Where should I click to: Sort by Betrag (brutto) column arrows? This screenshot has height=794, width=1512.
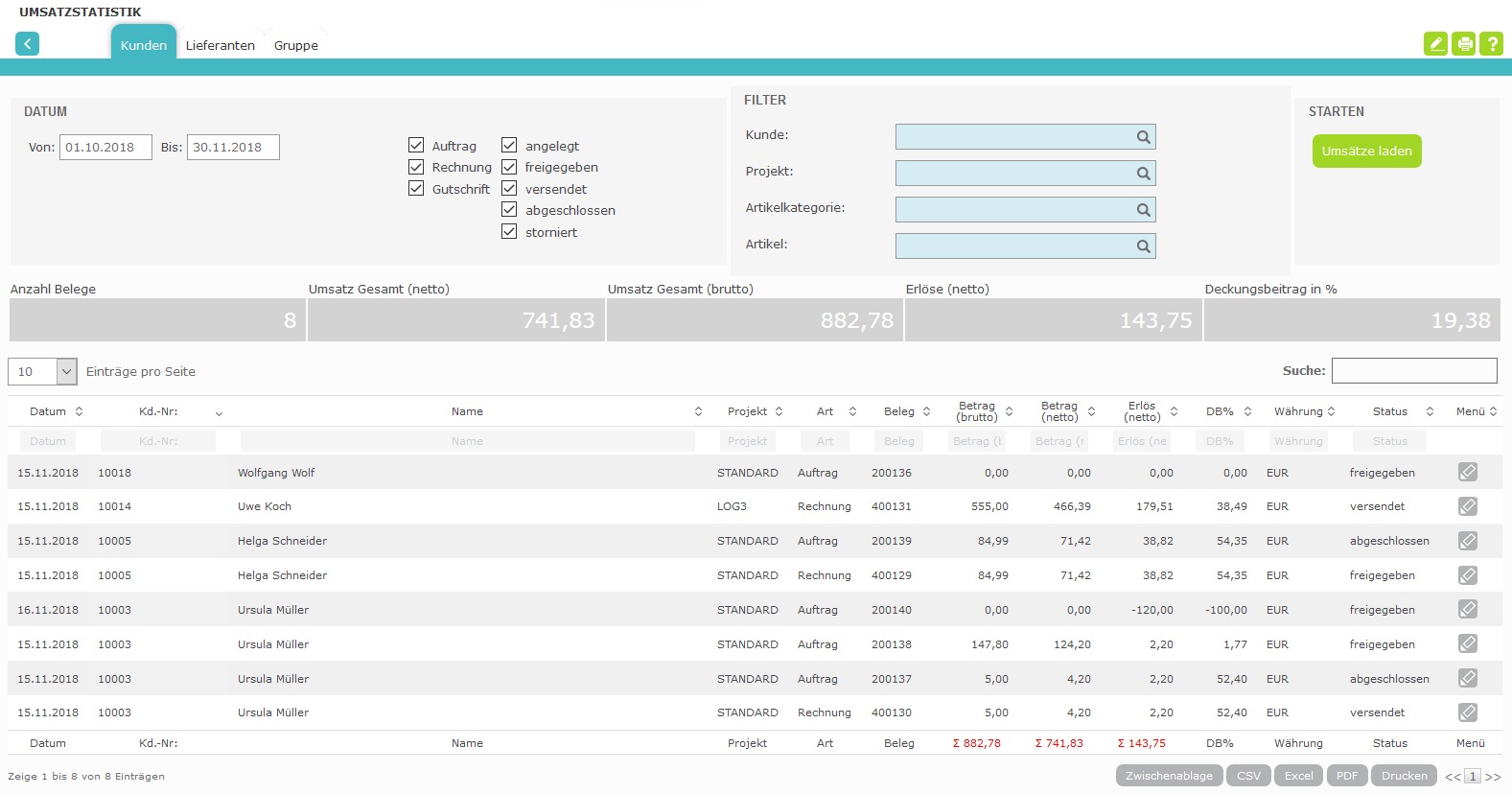pos(1009,411)
